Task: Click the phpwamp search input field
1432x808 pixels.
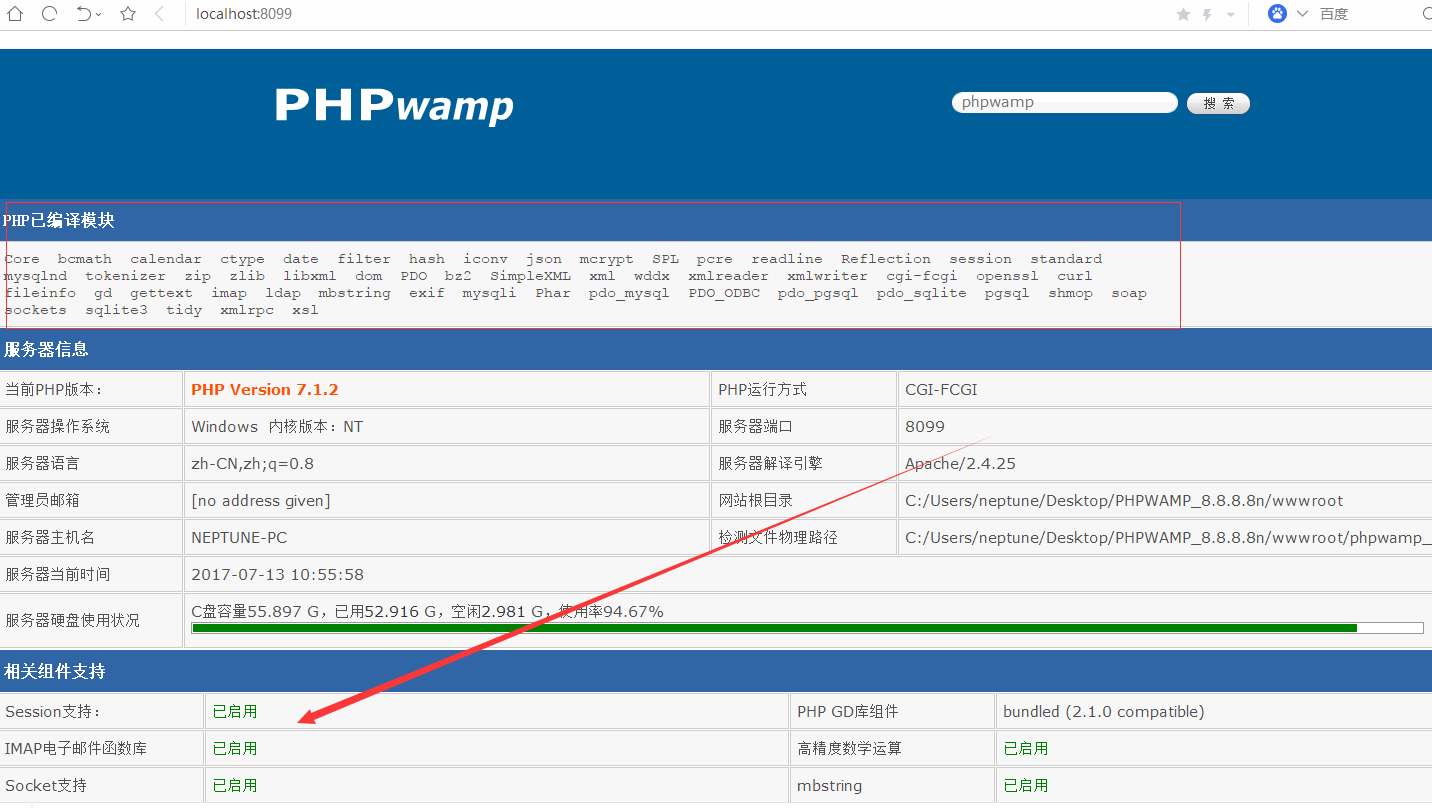Action: [1065, 102]
